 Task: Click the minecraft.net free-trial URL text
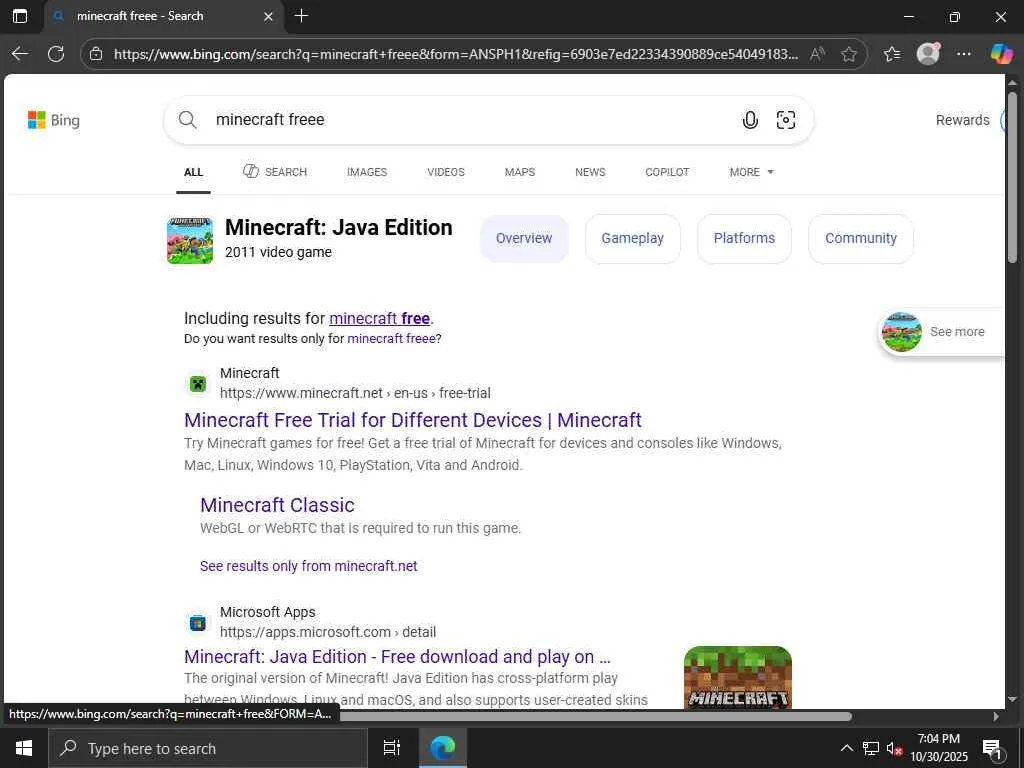click(x=355, y=393)
